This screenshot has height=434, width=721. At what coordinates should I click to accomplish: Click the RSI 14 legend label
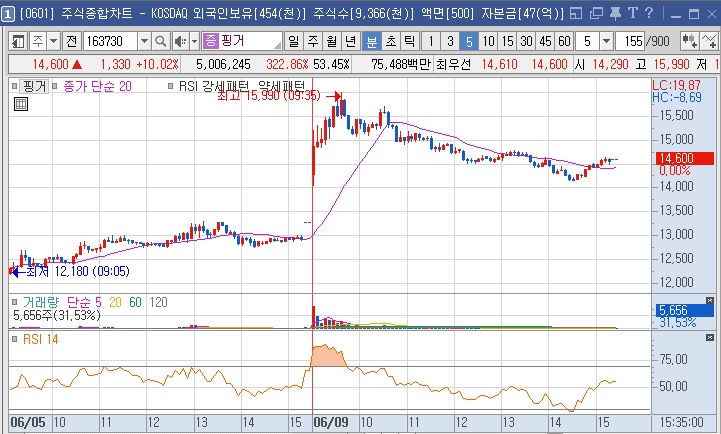tap(40, 339)
